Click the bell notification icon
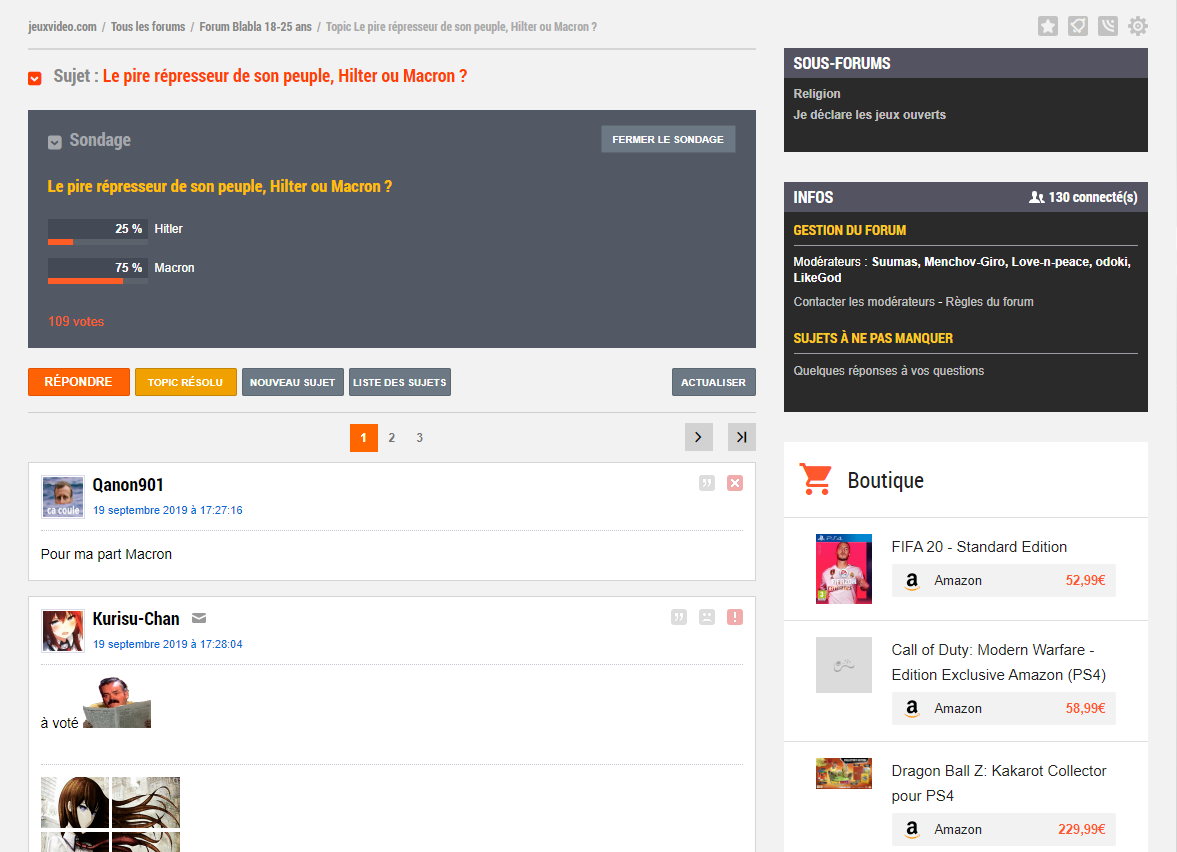1177x852 pixels. (1077, 26)
